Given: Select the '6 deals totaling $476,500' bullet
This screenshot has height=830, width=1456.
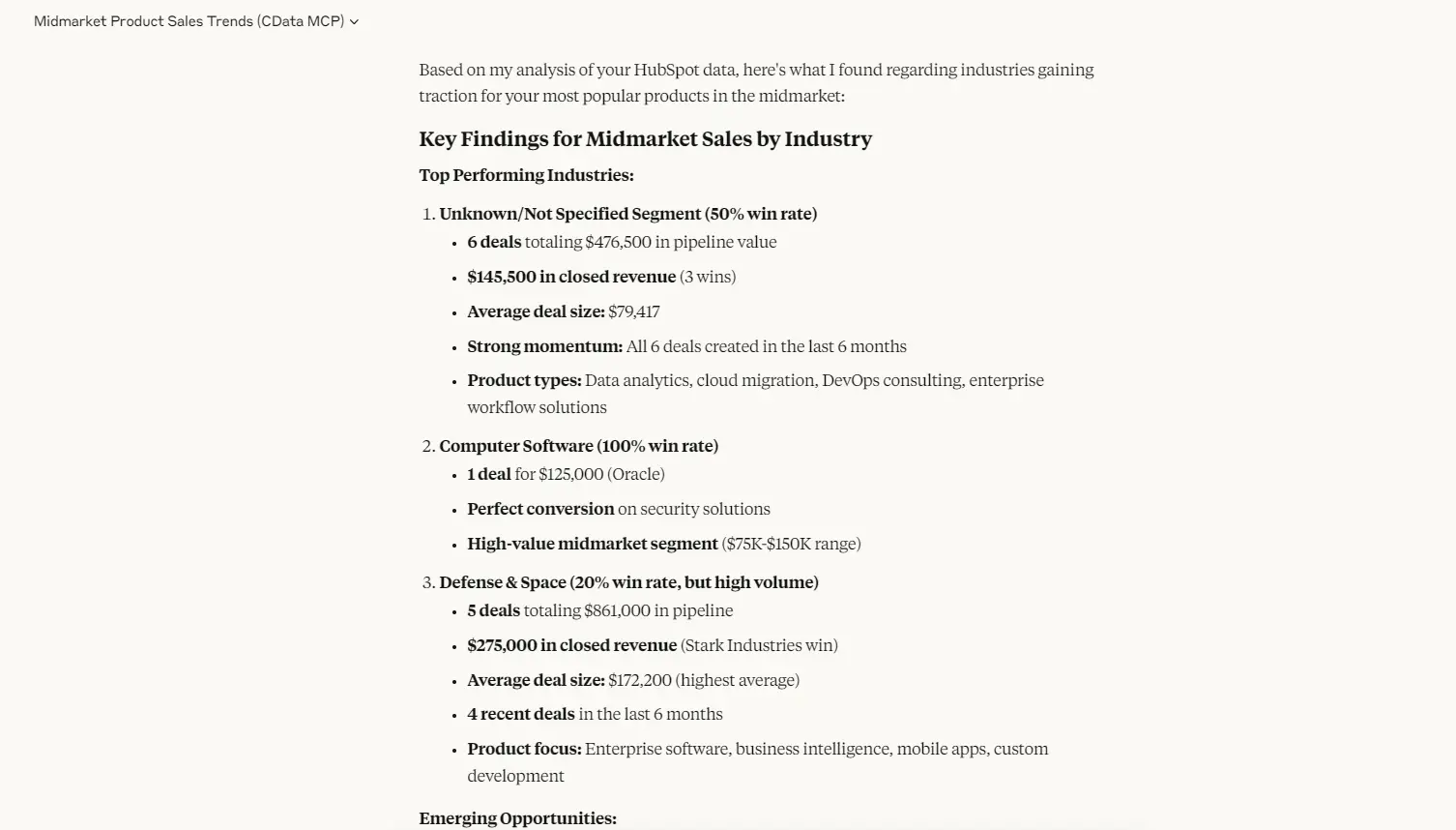Looking at the screenshot, I should pyautogui.click(x=622, y=242).
